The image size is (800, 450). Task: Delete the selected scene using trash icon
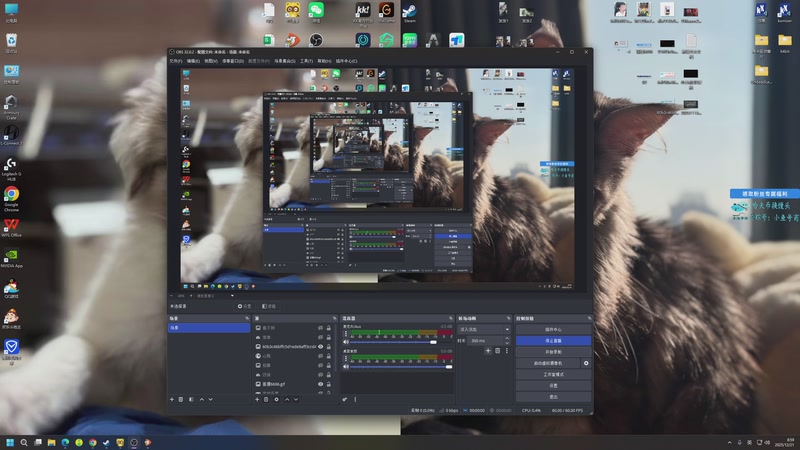pyautogui.click(x=181, y=399)
